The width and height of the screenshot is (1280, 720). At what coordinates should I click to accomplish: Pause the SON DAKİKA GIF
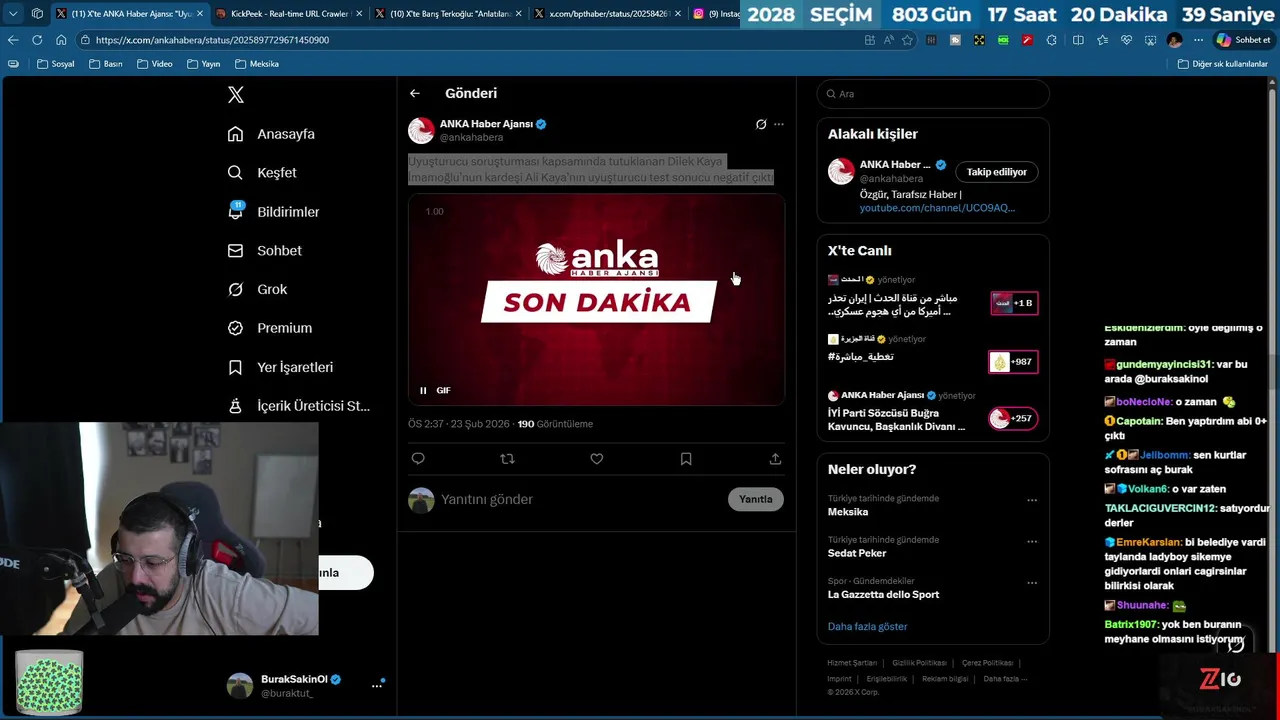tap(423, 390)
